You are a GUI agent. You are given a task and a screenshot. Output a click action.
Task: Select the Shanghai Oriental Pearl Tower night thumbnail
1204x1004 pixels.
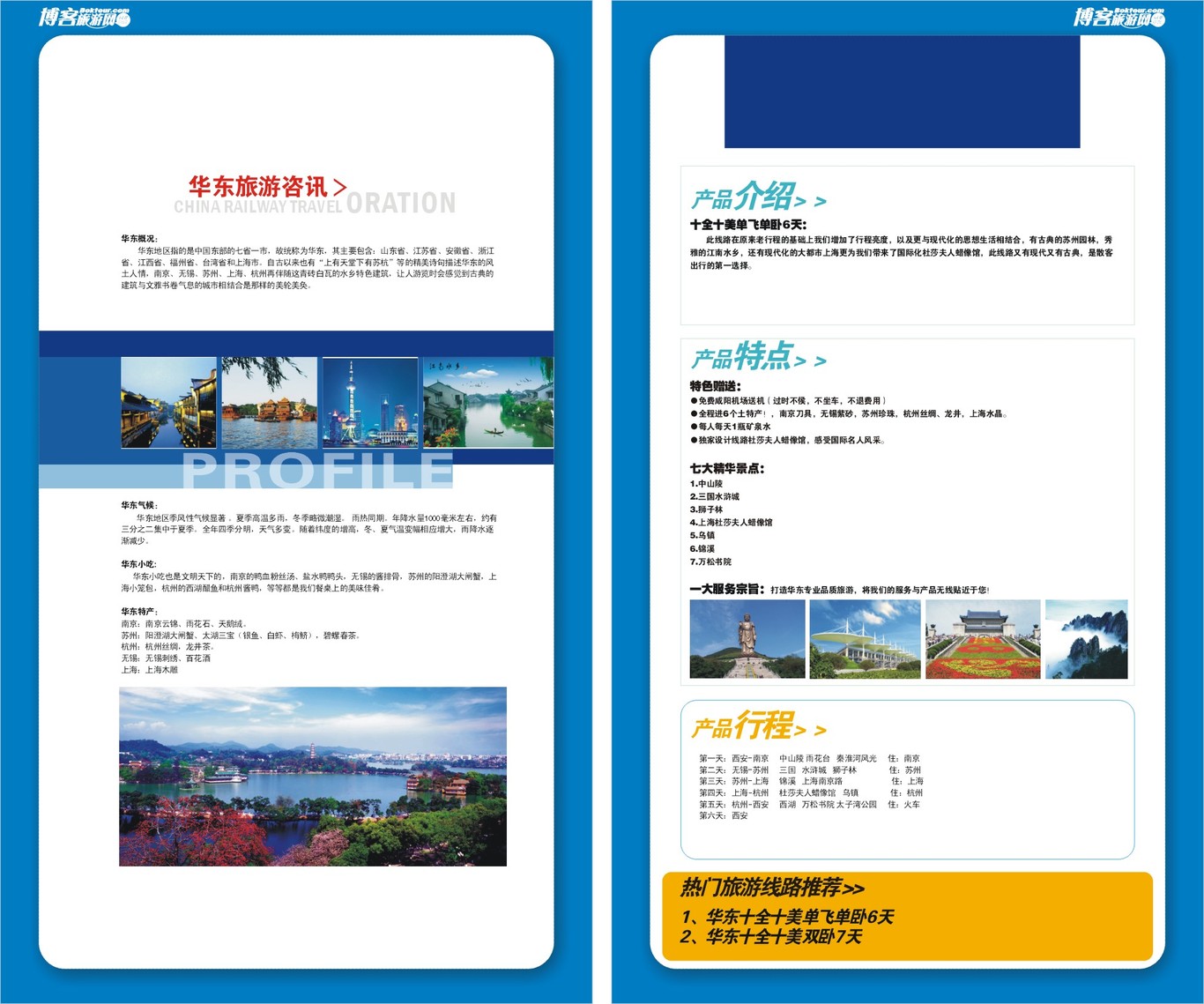[x=370, y=403]
